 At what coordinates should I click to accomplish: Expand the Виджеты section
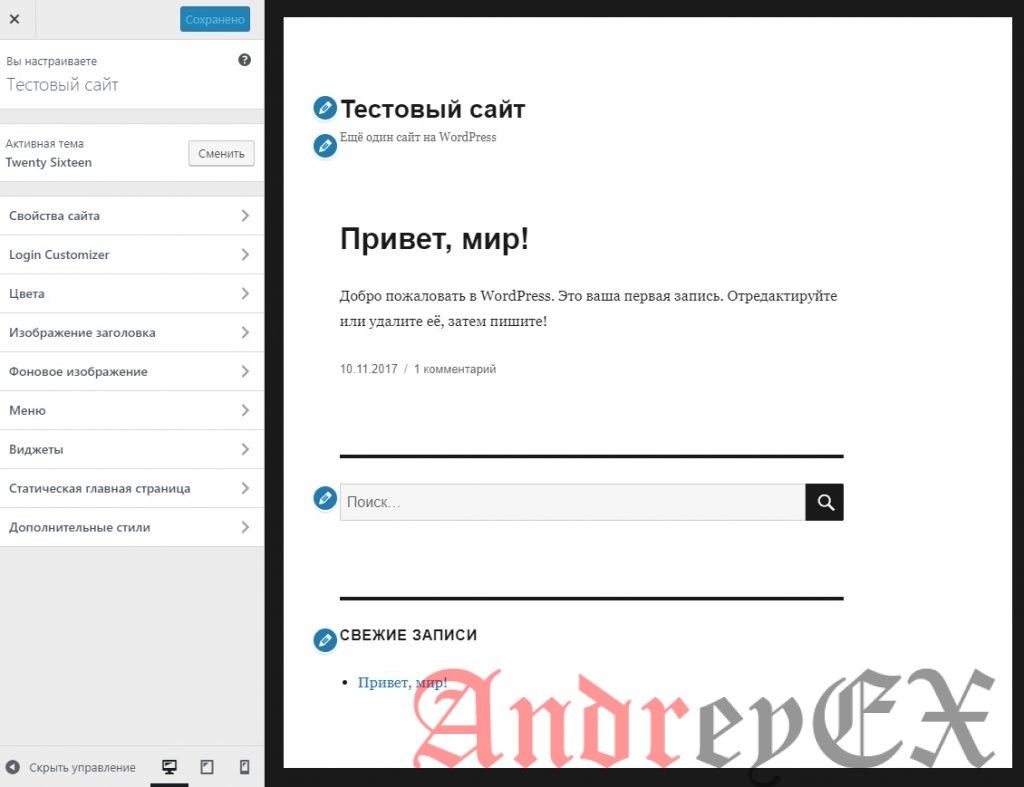tap(130, 449)
